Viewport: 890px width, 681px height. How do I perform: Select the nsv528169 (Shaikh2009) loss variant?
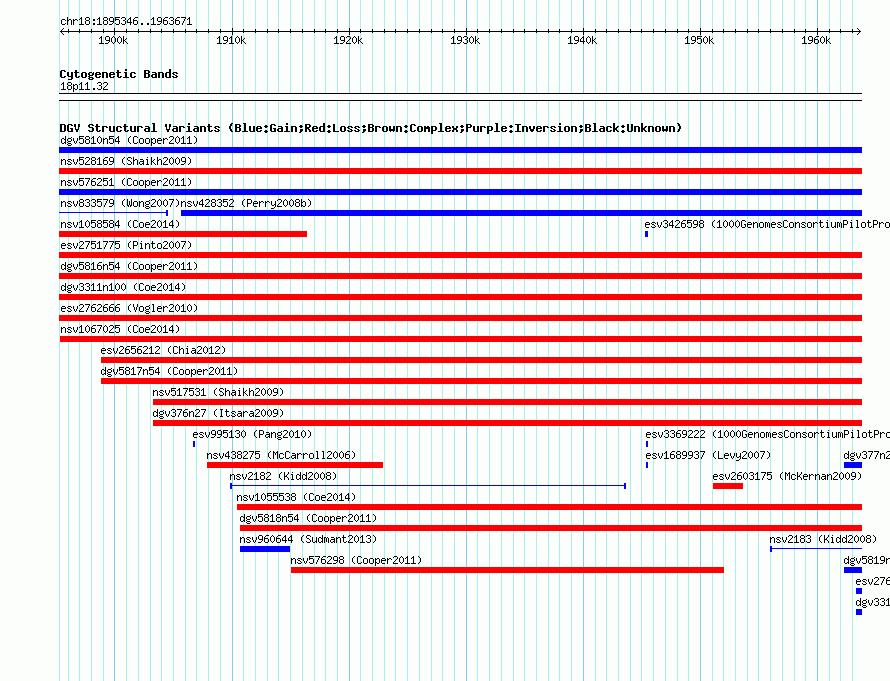[460, 171]
